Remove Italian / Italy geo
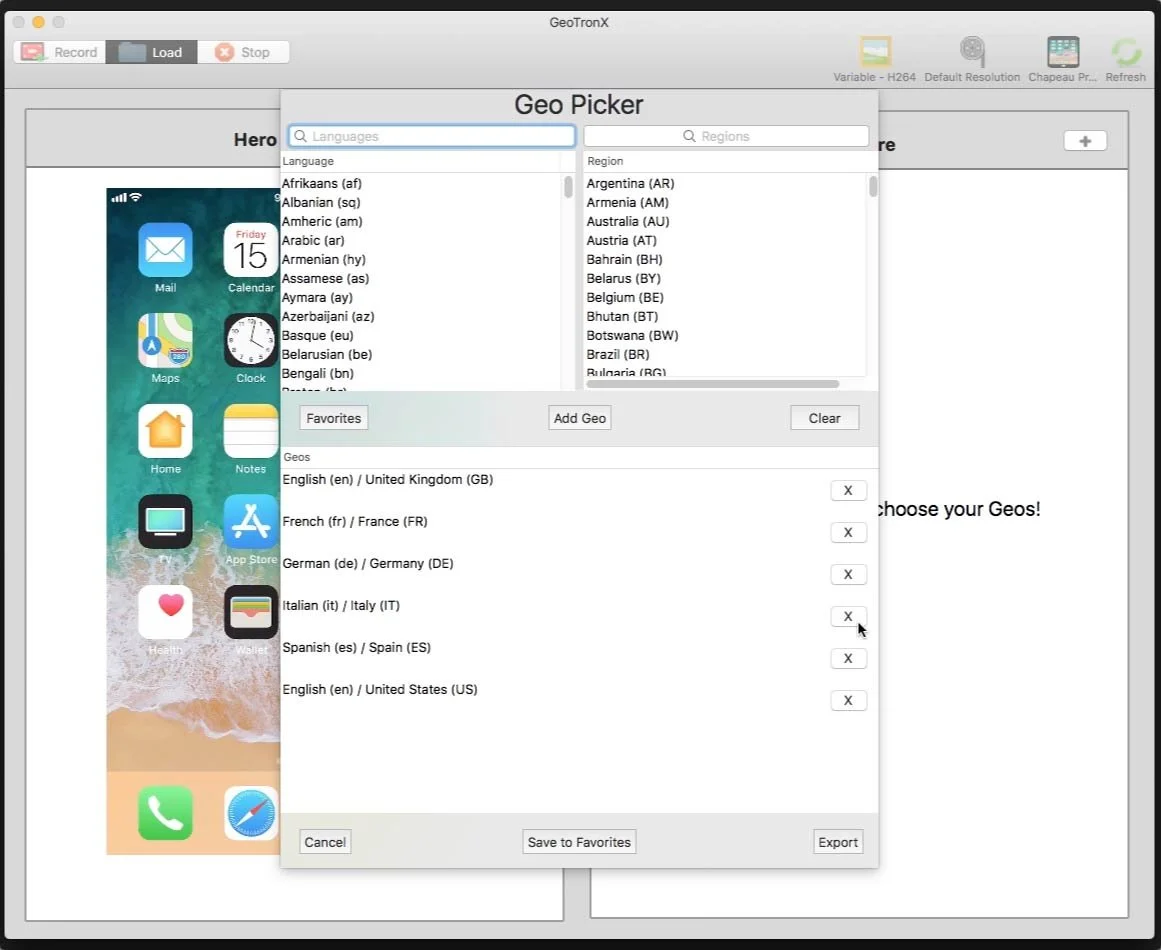This screenshot has width=1161, height=950. (x=848, y=616)
